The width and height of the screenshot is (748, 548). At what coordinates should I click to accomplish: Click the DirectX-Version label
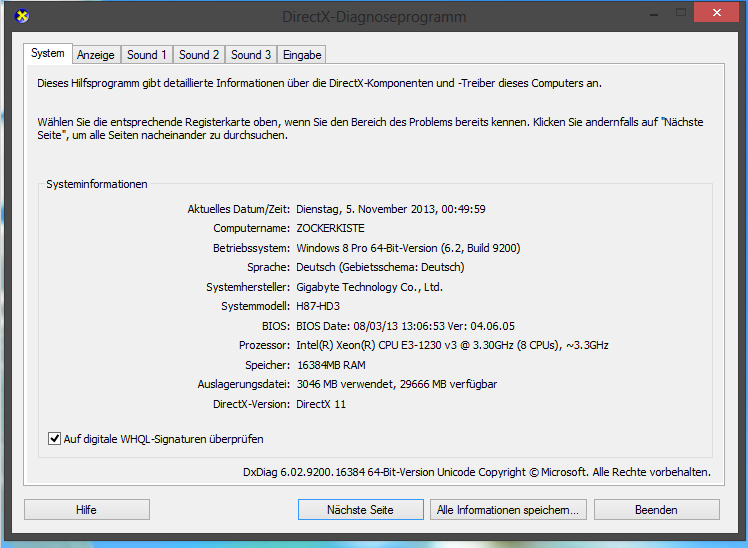(x=251, y=404)
